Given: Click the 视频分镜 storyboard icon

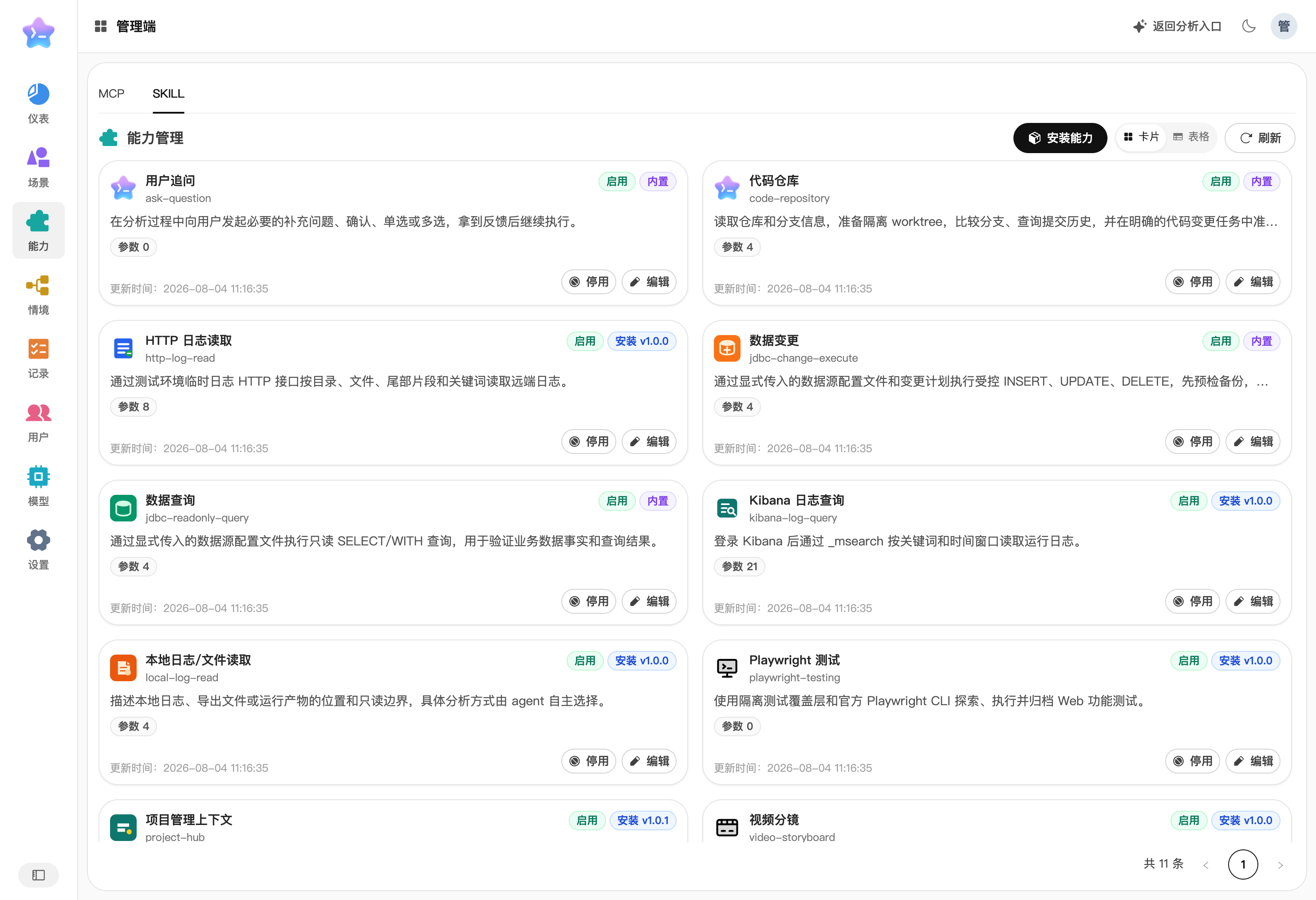Looking at the screenshot, I should (727, 827).
